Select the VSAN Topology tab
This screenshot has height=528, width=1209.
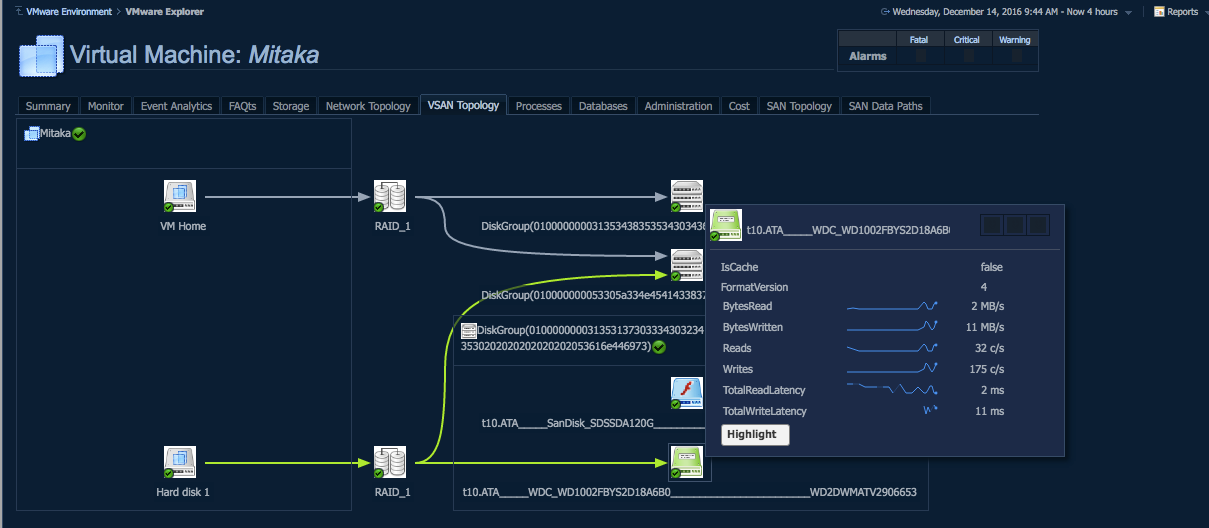coord(463,105)
